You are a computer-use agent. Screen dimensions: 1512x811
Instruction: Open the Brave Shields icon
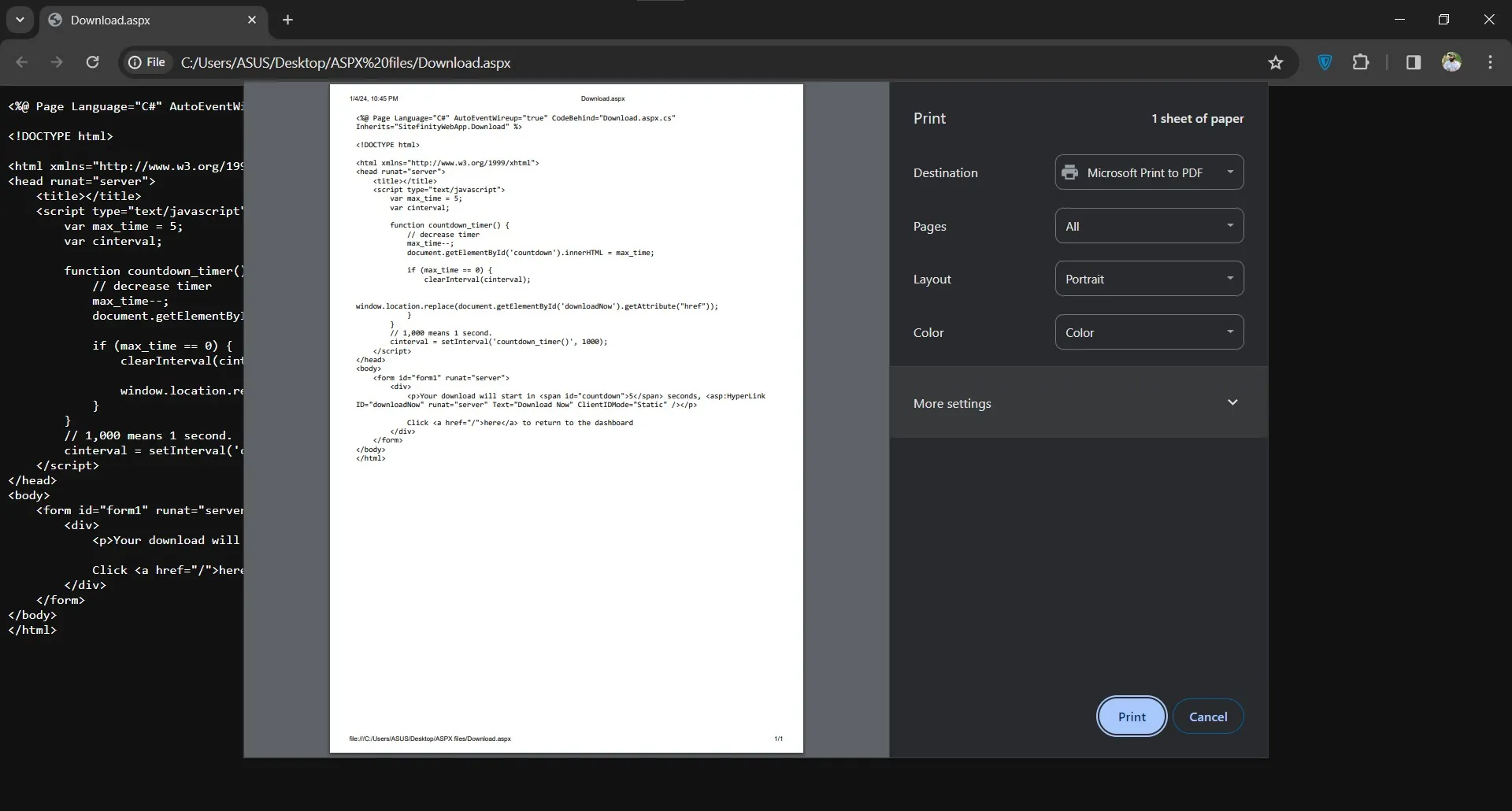pyautogui.click(x=1324, y=62)
